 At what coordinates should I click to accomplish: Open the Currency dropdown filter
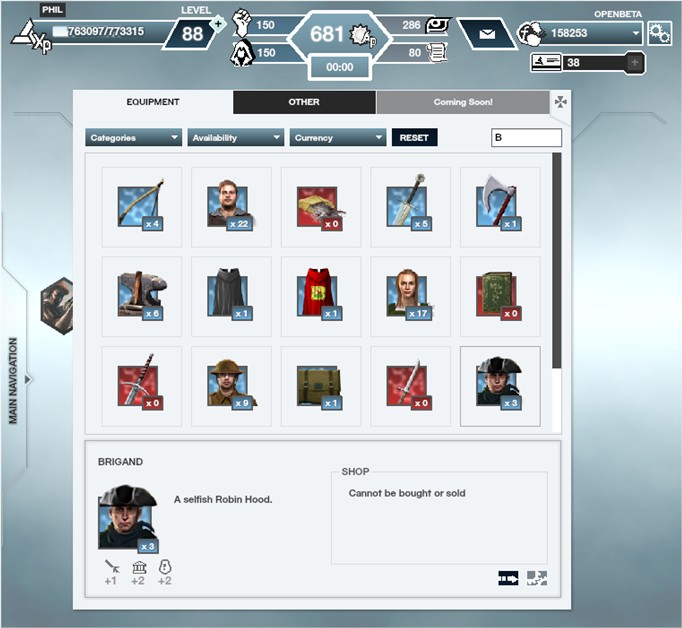pyautogui.click(x=338, y=137)
